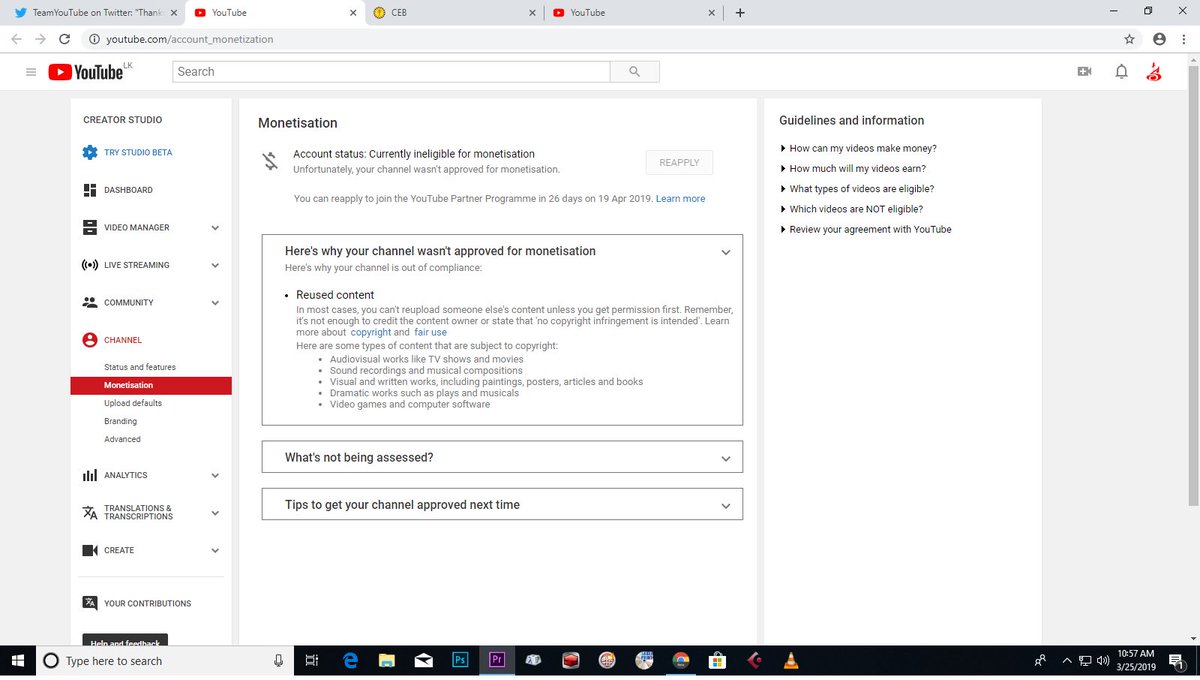Click the Dashboard icon in sidebar
Image resolution: width=1200 pixels, height=680 pixels.
tap(90, 190)
